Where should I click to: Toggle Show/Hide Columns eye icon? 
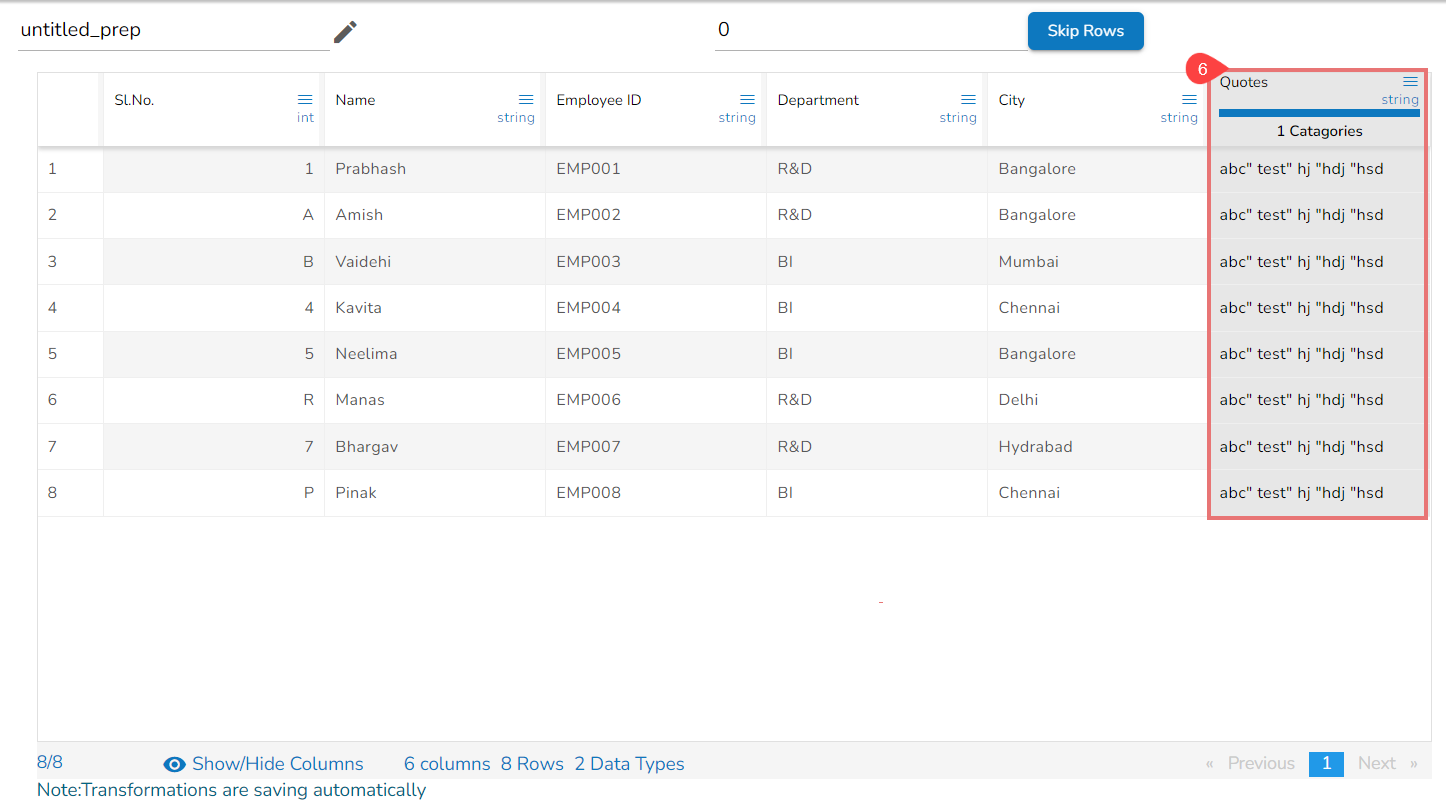point(175,765)
